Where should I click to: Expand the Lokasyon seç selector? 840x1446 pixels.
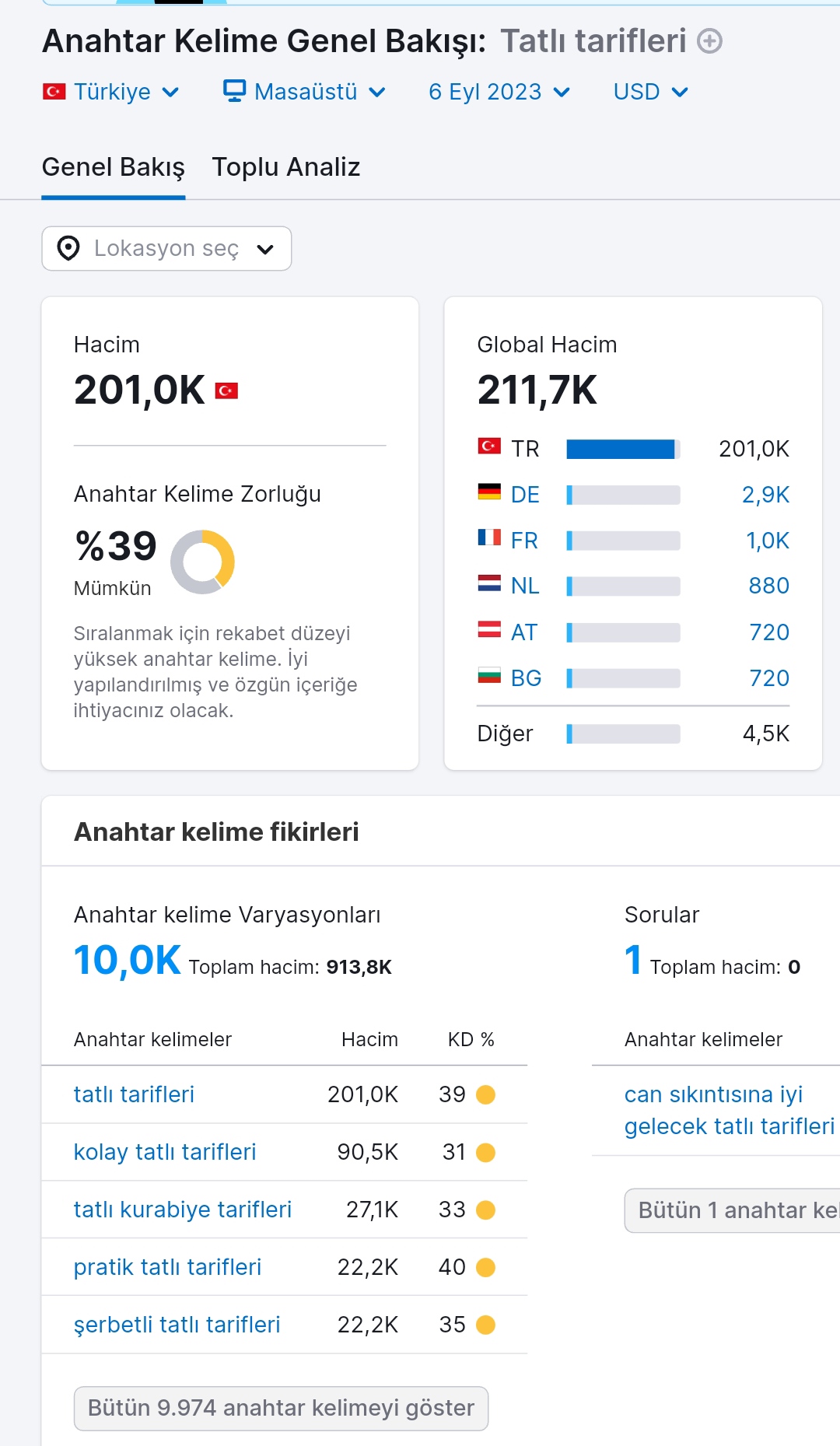(166, 249)
